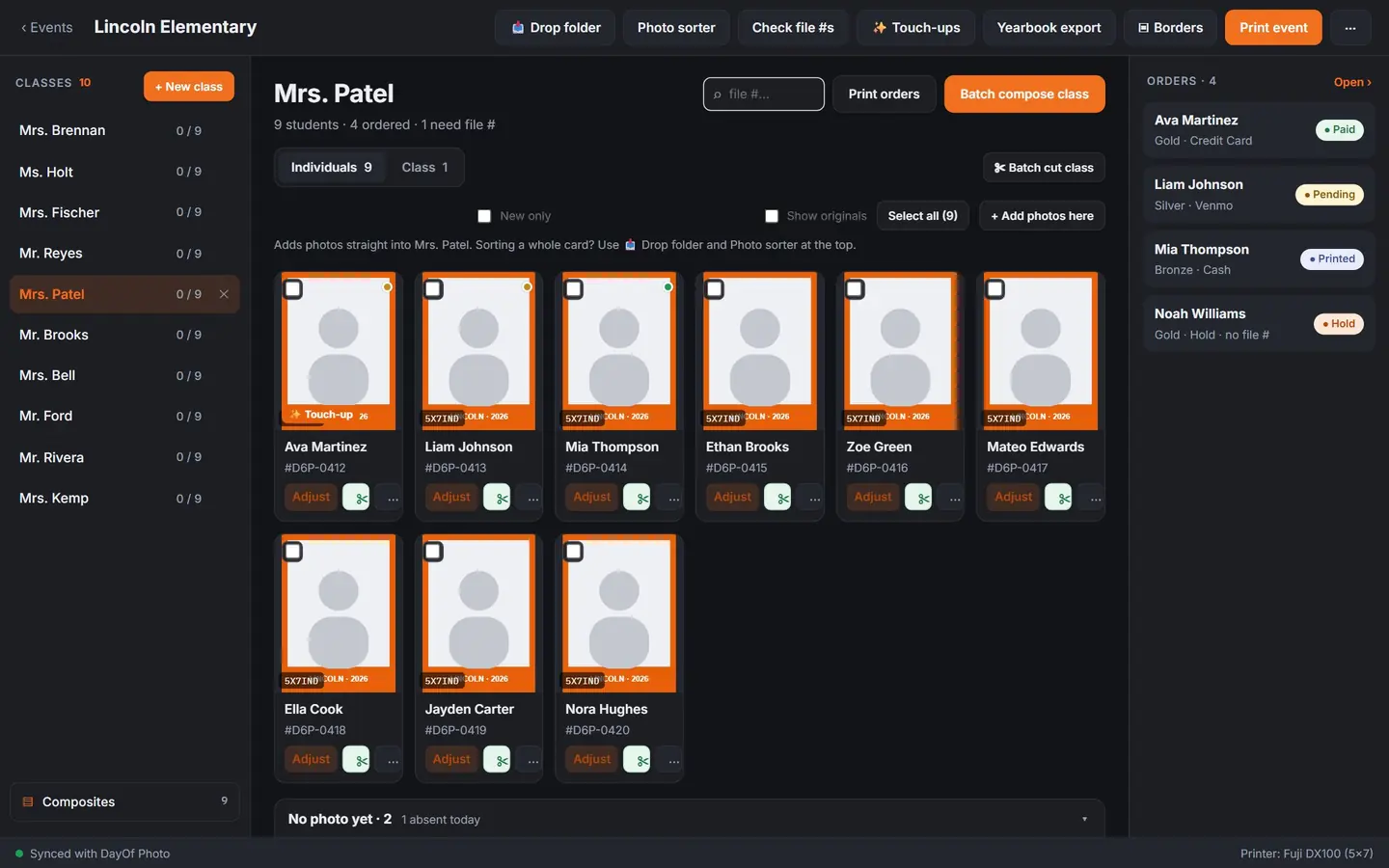Select Mia Thompson photo checkbox
The height and width of the screenshot is (868, 1389).
574,288
